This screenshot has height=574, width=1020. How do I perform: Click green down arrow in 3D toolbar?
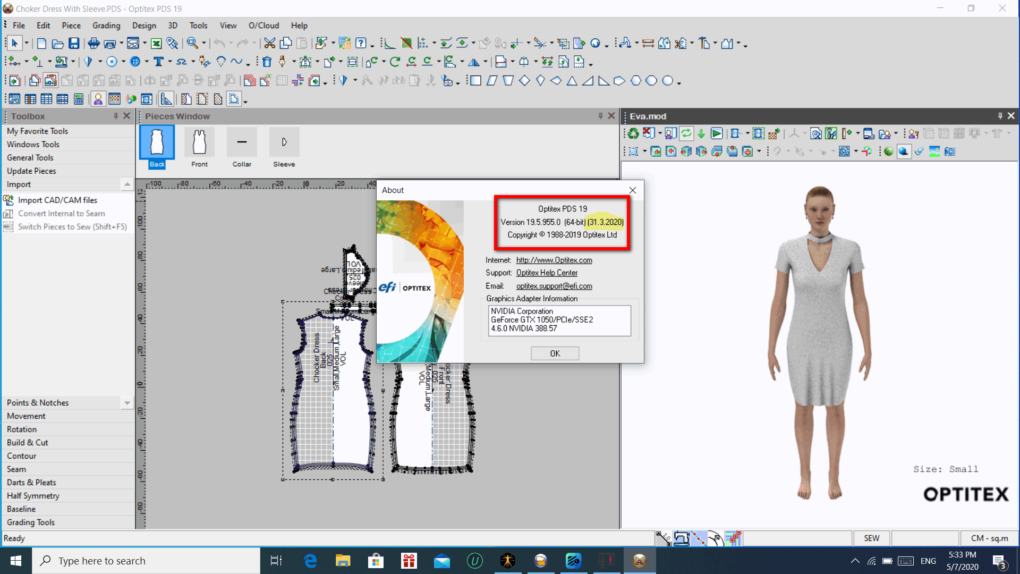[701, 133]
